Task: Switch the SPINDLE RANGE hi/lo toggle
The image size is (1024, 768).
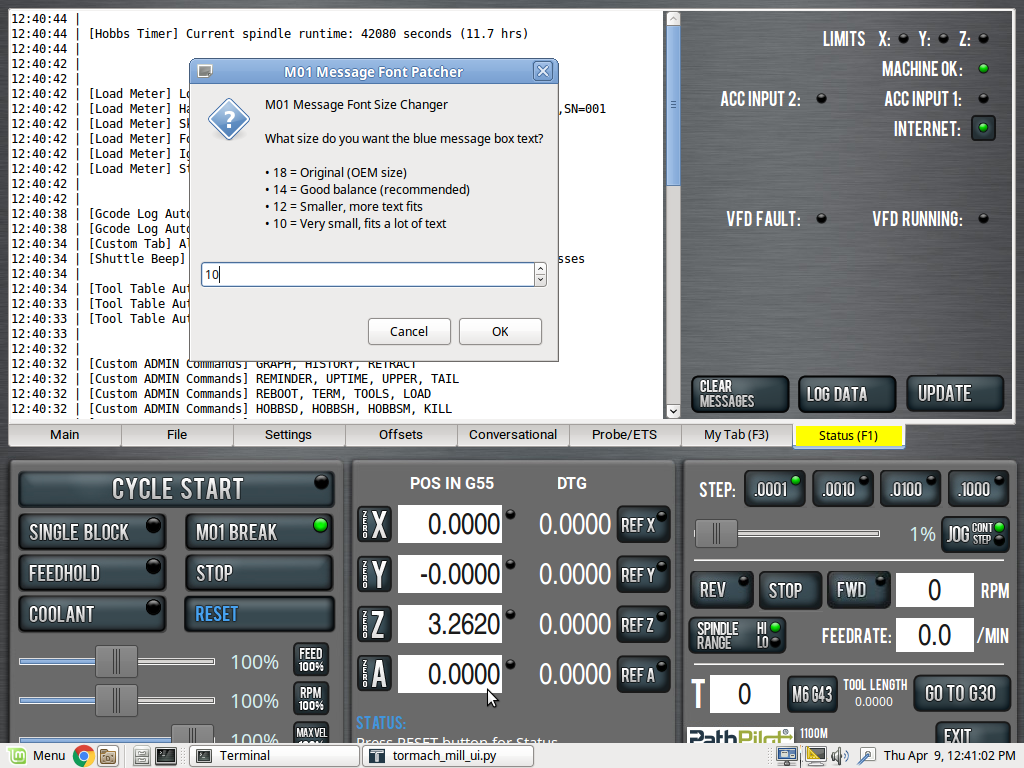Action: [737, 635]
